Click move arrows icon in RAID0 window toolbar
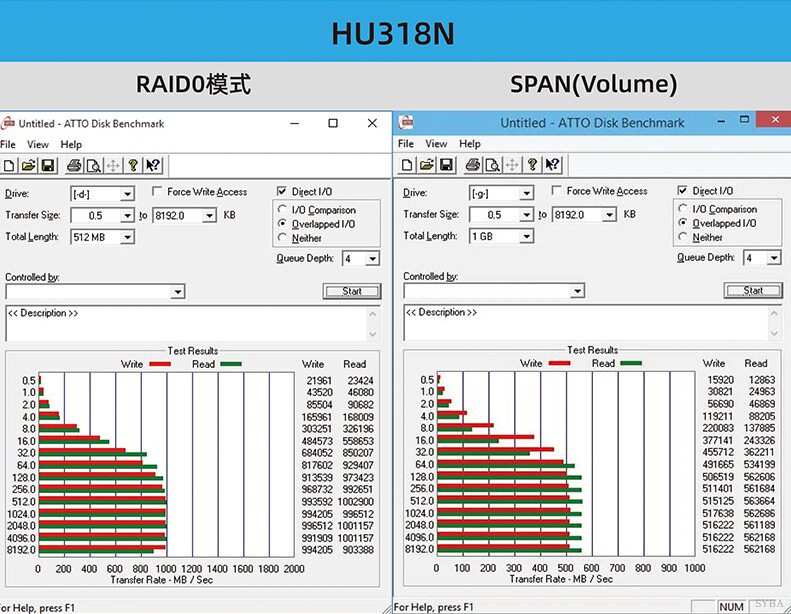Screen dimensions: 791x614 (x=114, y=165)
